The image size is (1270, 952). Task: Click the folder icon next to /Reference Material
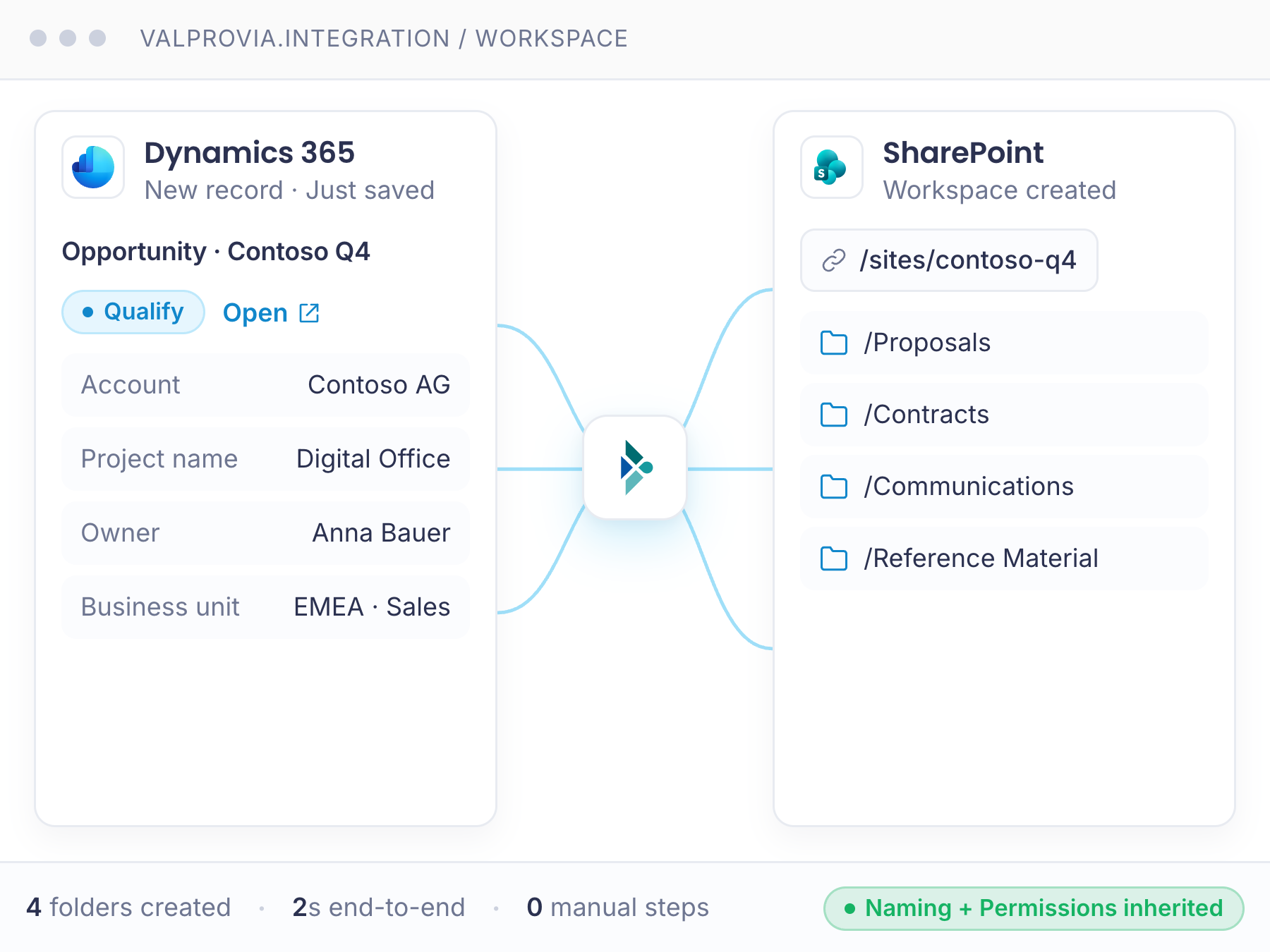pyautogui.click(x=834, y=559)
